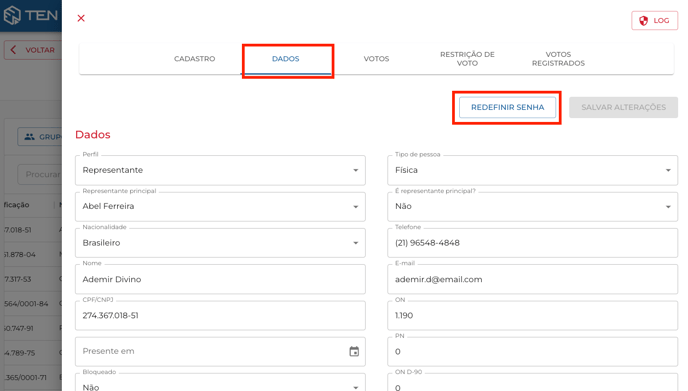Viewport: 688px width, 391px height.
Task: Click the CPF/CNPJ input field
Action: pyautogui.click(x=220, y=316)
